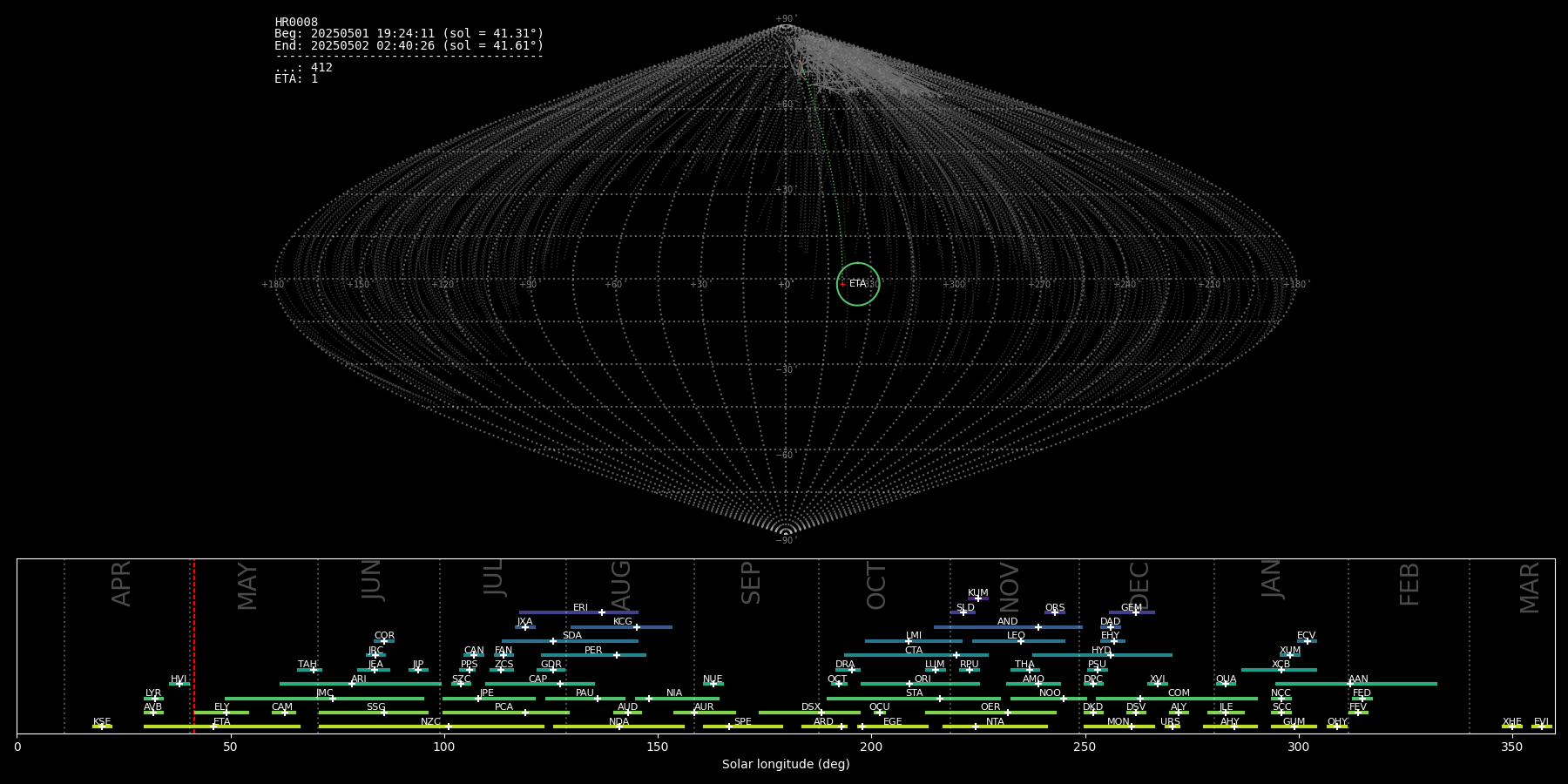Click the 'Solar longitude (deg)' axis label
This screenshot has width=1568, height=784.
click(786, 764)
